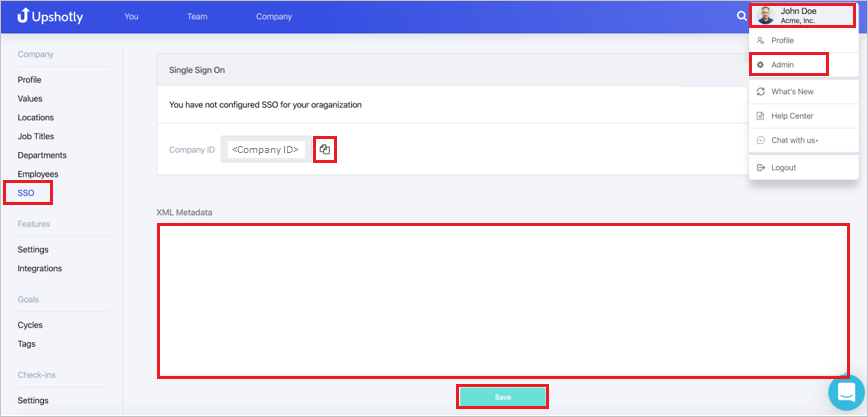The image size is (868, 417).
Task: Open Settings under Check-ins
Action: [x=33, y=400]
